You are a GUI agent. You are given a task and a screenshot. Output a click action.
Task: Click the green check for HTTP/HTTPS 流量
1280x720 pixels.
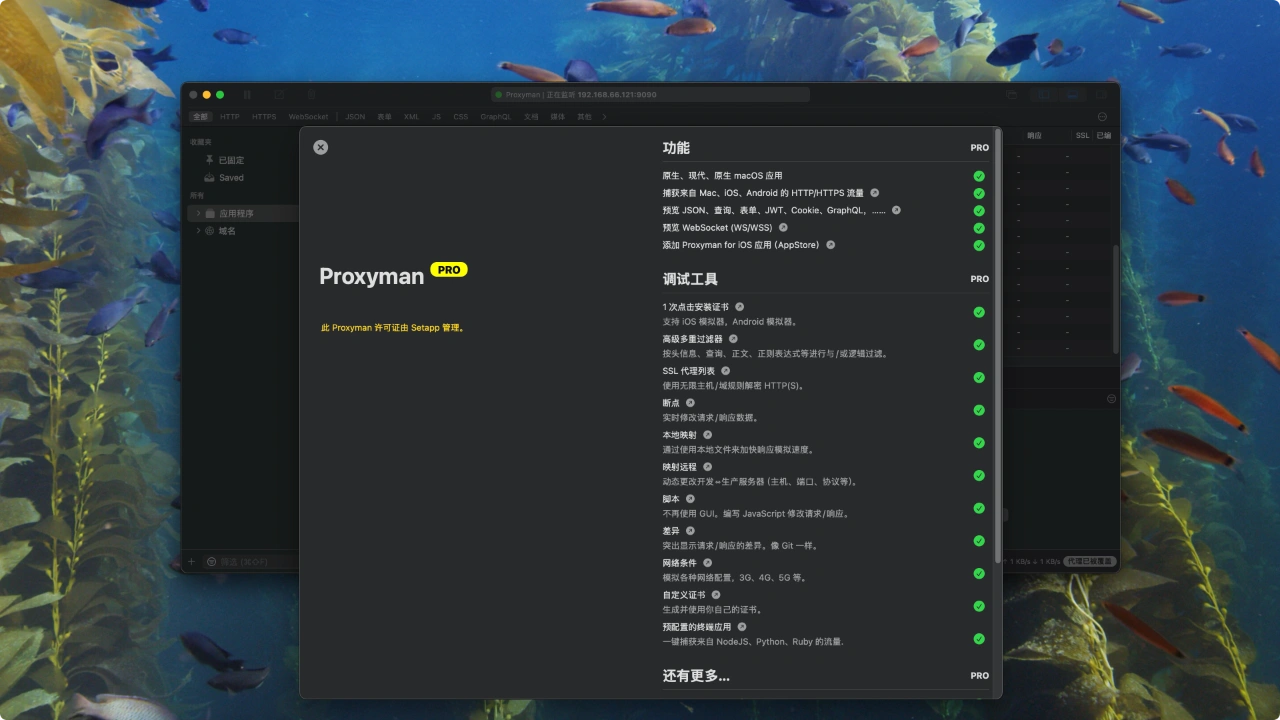979,194
